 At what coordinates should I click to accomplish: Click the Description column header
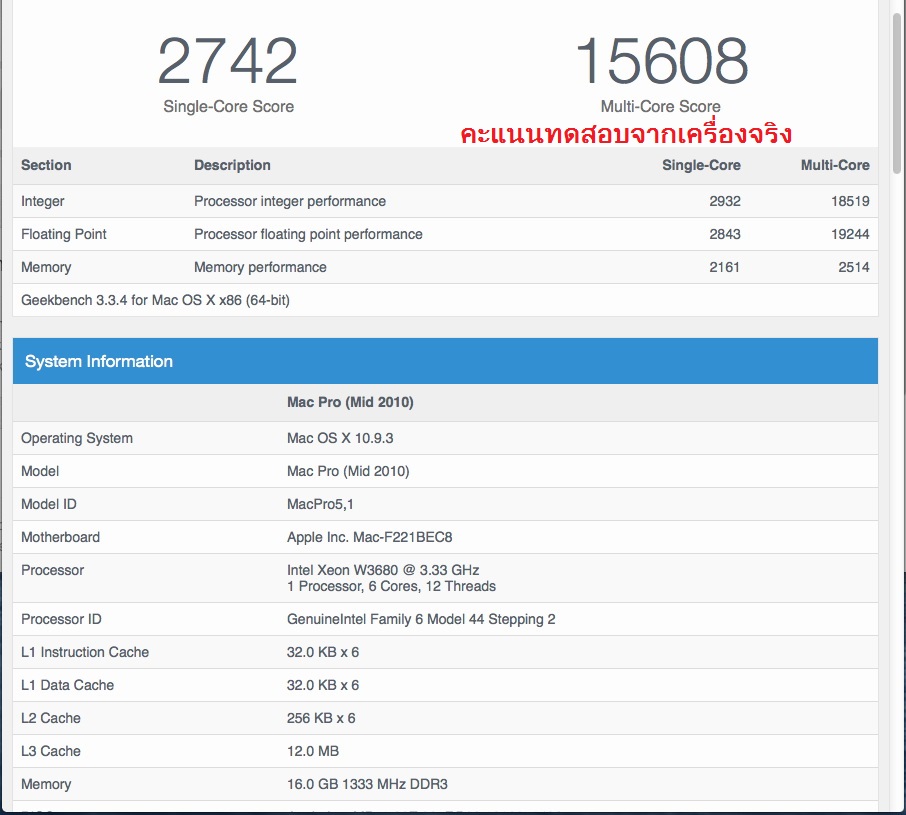(x=232, y=165)
